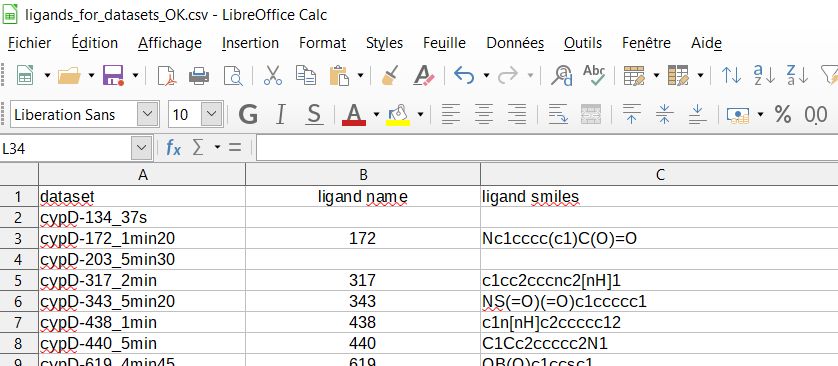Screen dimensions: 838x366
Task: Open Find and Replace icon
Action: click(562, 75)
